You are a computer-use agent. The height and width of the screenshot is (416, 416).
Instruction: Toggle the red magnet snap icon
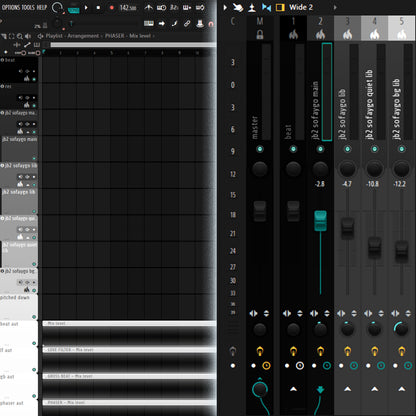[x=211, y=24]
